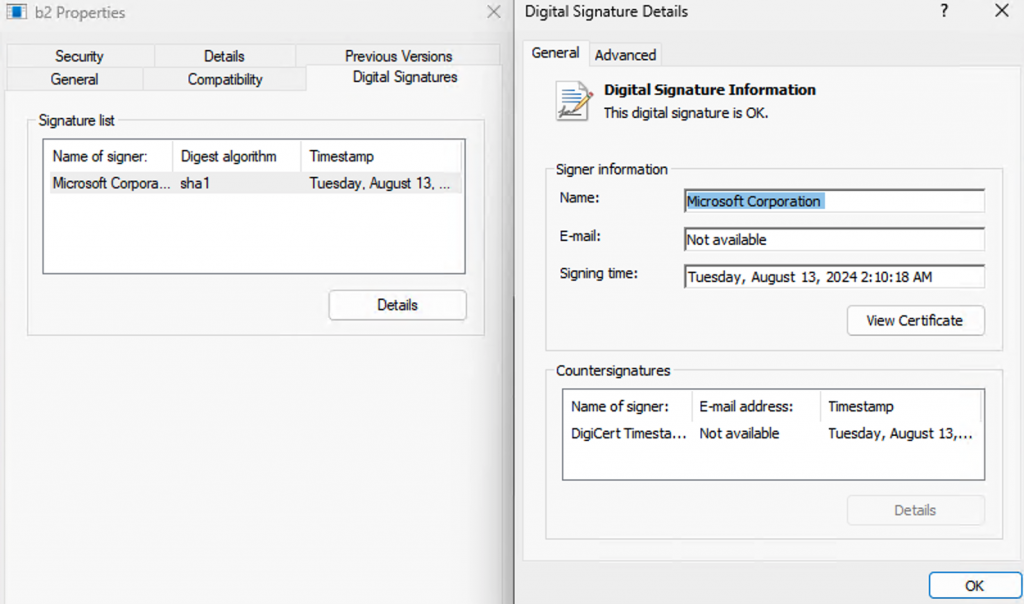This screenshot has width=1024, height=604.
Task: Click Details button under Signature list
Action: [x=397, y=305]
